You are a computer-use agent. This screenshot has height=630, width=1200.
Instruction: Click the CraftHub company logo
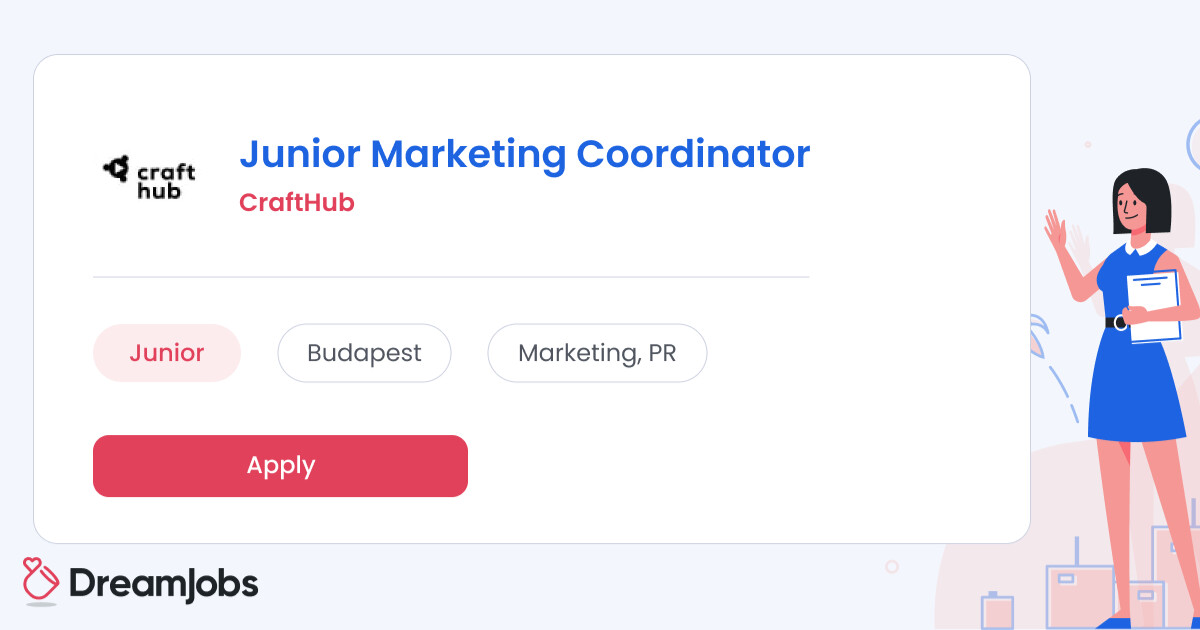click(147, 173)
